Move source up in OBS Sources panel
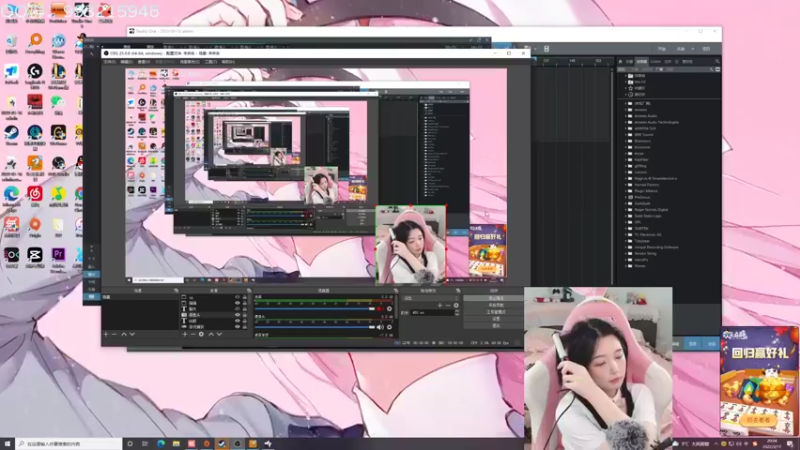This screenshot has height=450, width=800. (211, 334)
